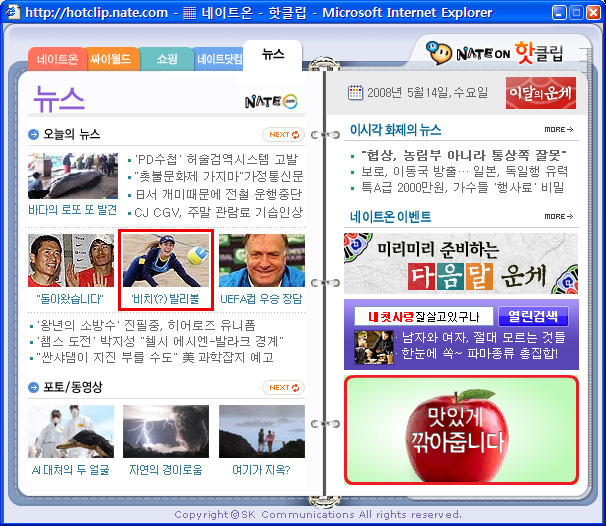Image resolution: width=606 pixels, height=526 pixels.
Task: Close the Internet Explorer window
Action: [593, 13]
